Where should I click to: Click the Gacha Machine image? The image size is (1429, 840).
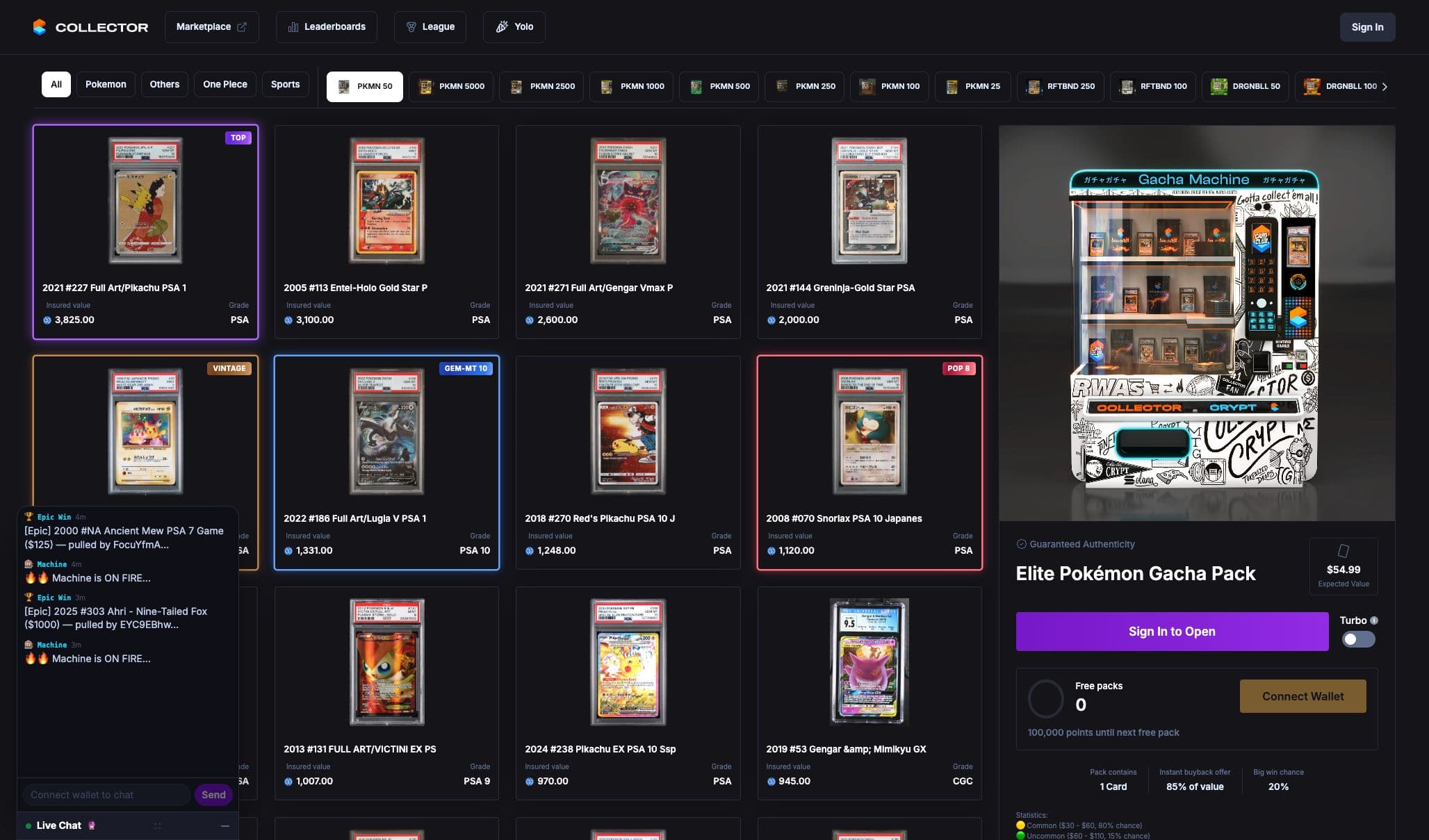[1196, 323]
